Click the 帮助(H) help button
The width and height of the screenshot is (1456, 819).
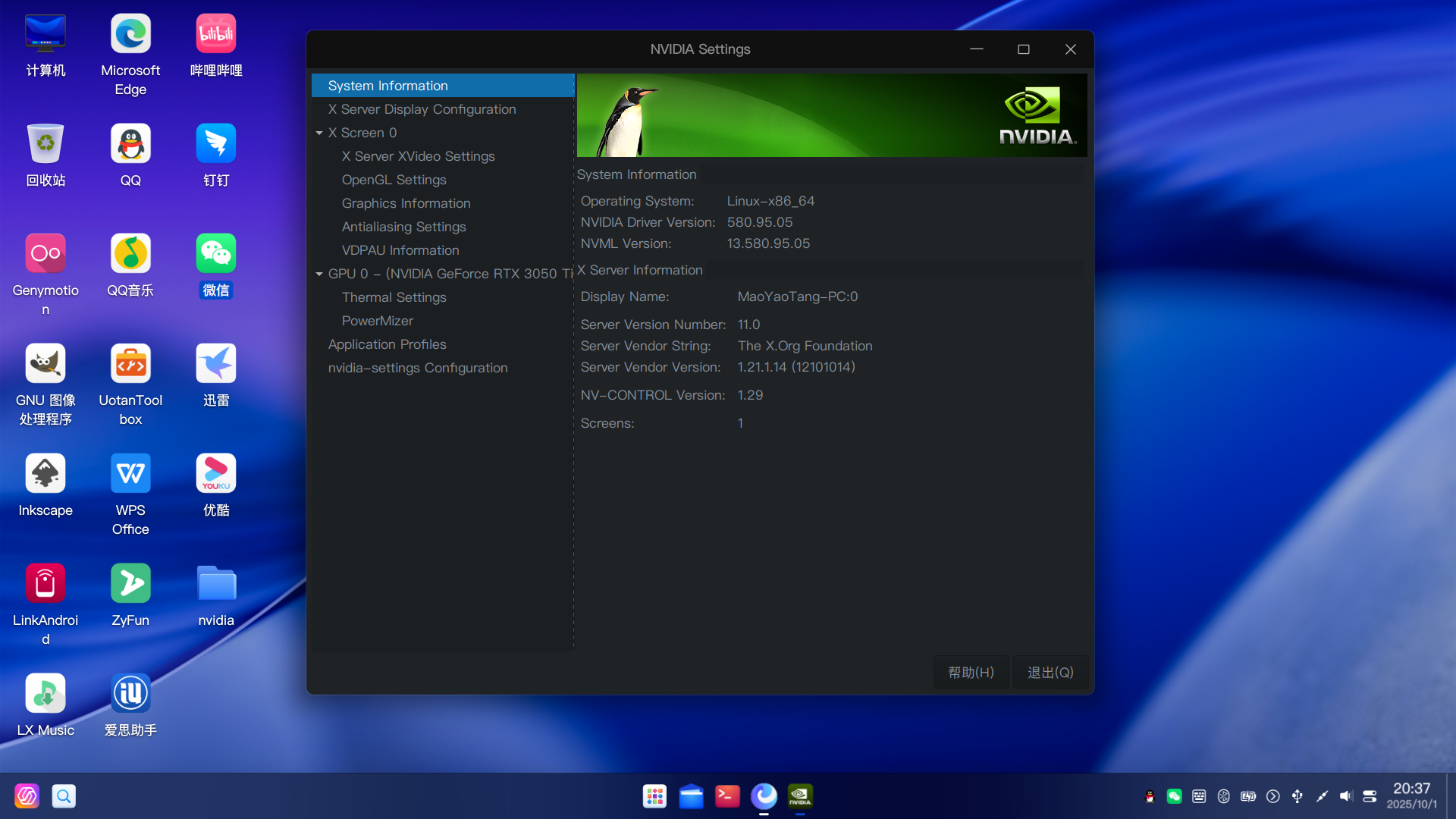(971, 673)
